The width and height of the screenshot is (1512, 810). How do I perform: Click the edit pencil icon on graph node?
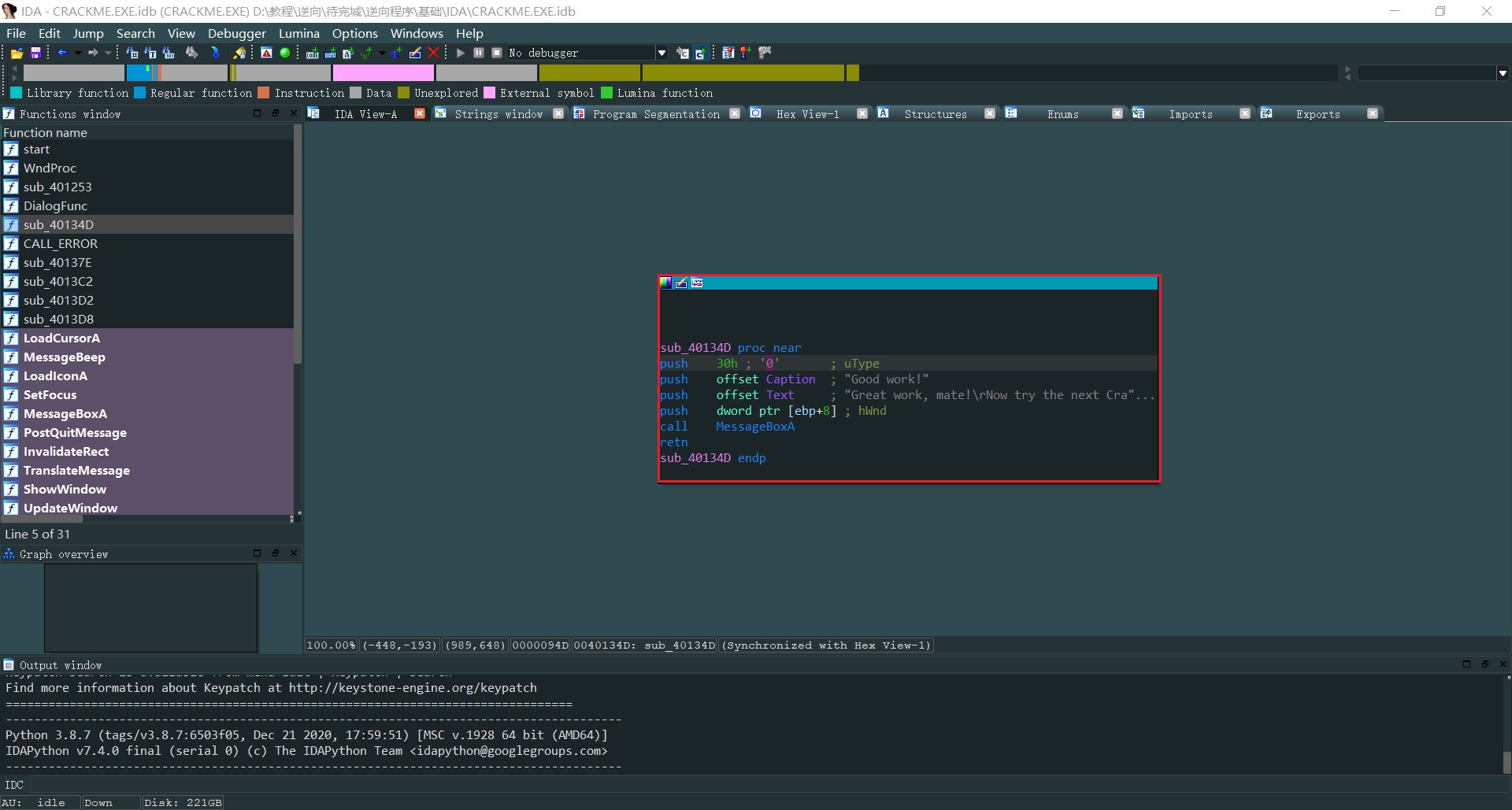point(681,283)
